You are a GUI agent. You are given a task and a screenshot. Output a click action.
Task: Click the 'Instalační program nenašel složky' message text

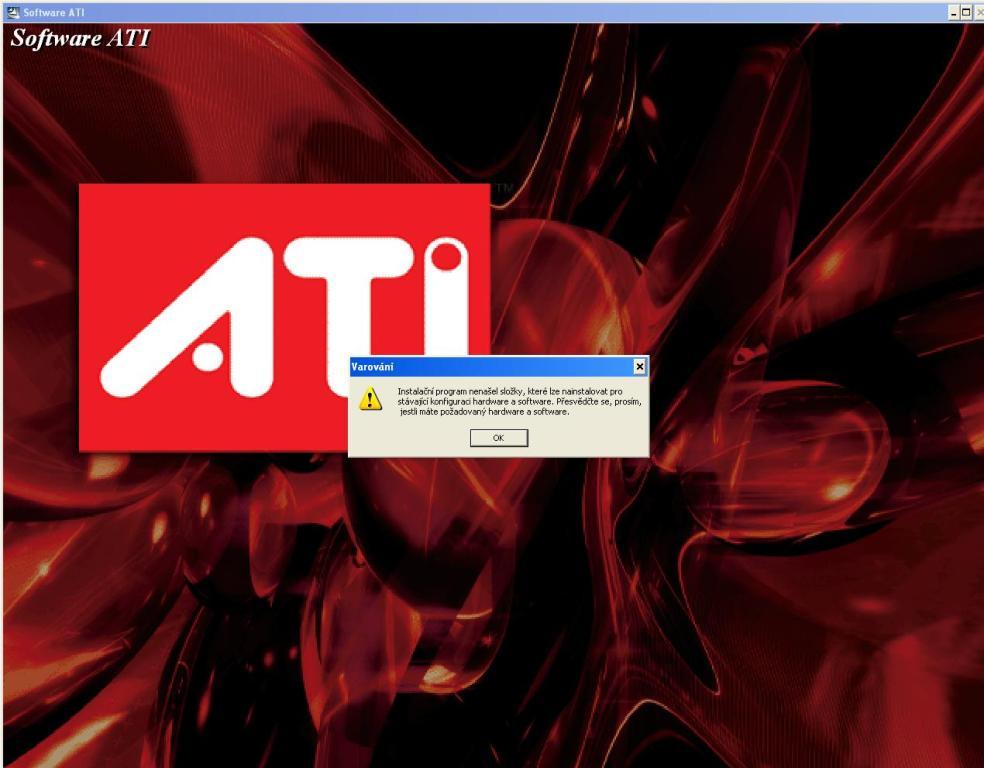520,402
